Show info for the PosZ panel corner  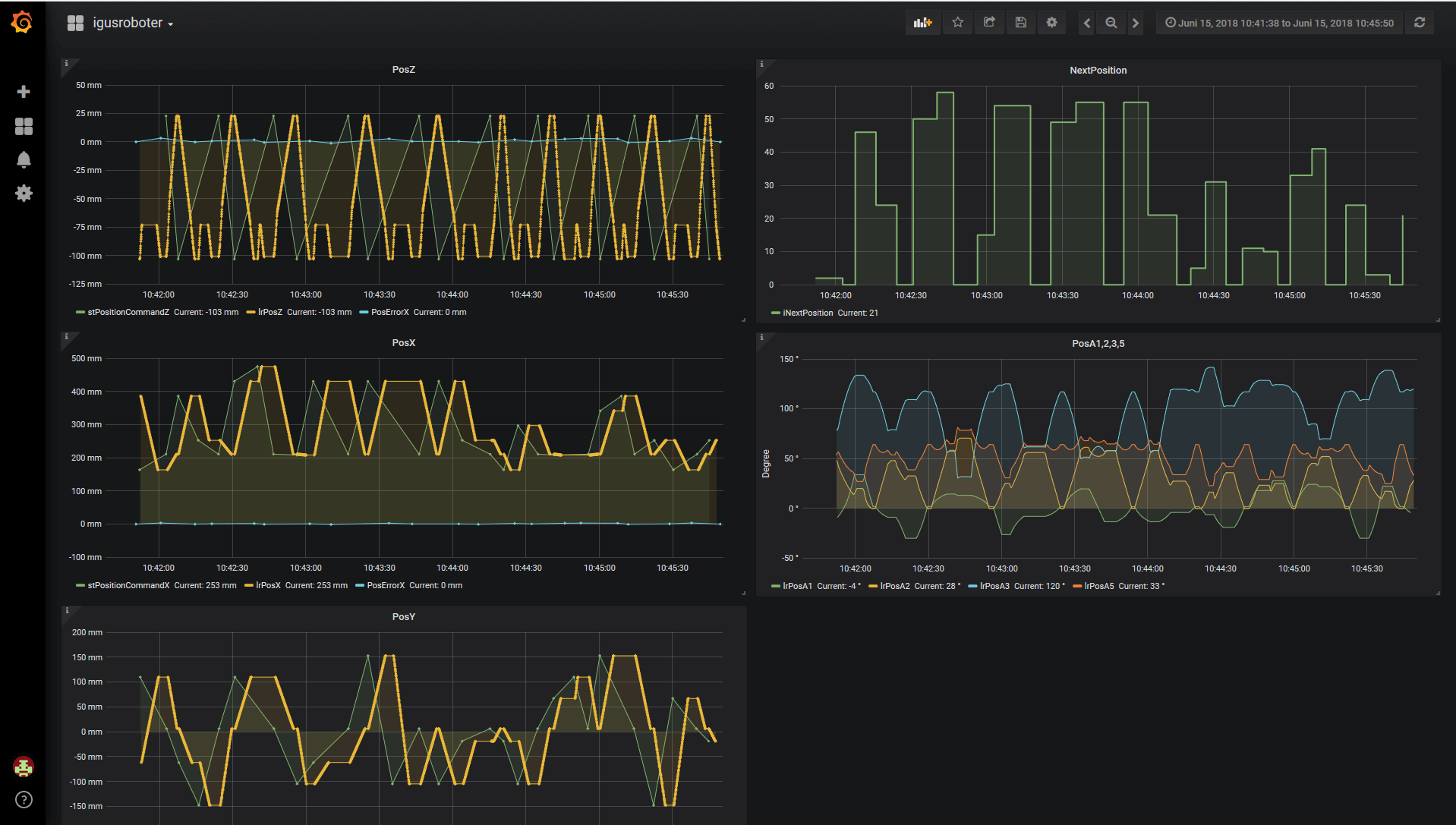click(66, 63)
